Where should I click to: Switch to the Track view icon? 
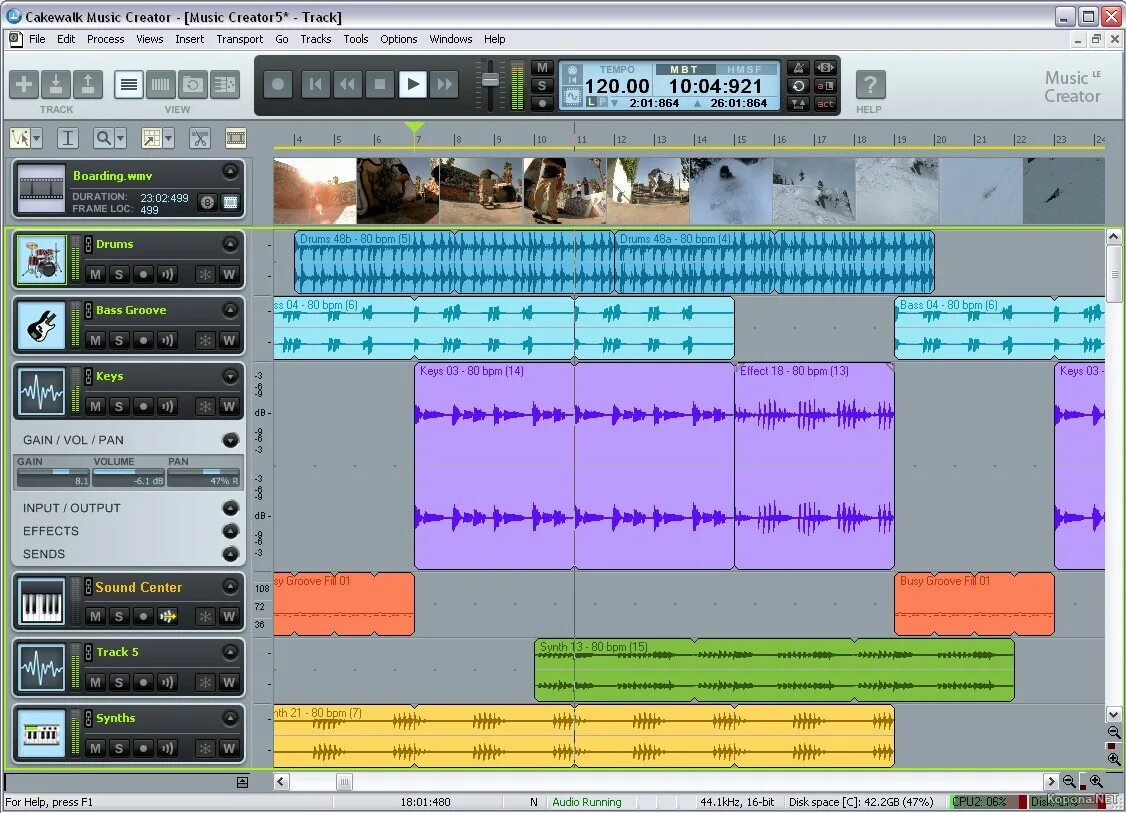pyautogui.click(x=129, y=85)
